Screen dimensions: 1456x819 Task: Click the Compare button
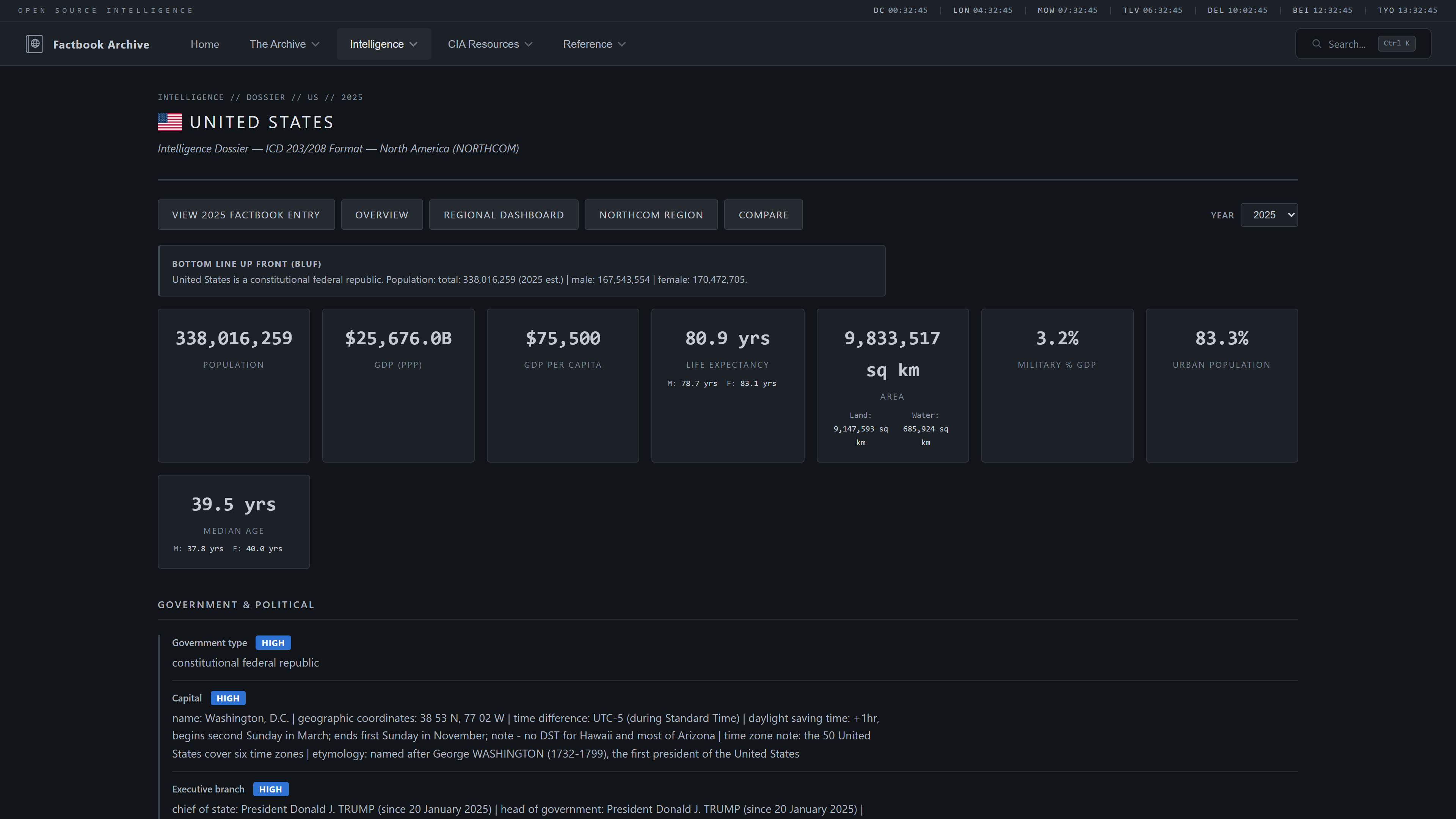[763, 215]
